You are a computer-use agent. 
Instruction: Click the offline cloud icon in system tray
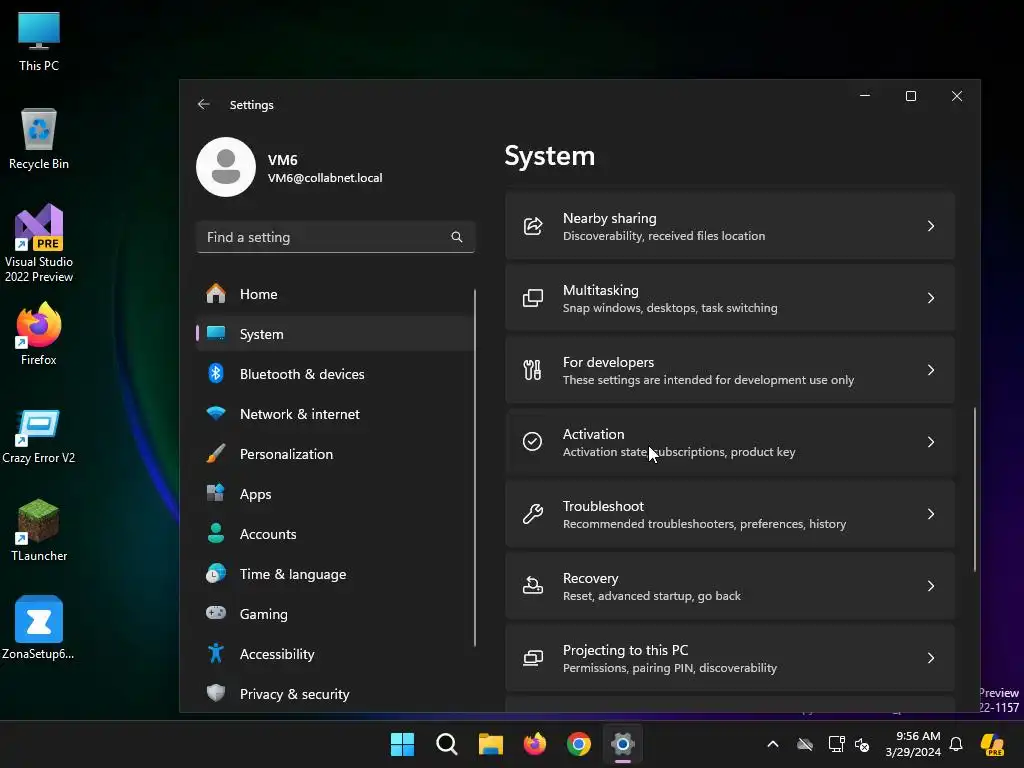tap(805, 744)
